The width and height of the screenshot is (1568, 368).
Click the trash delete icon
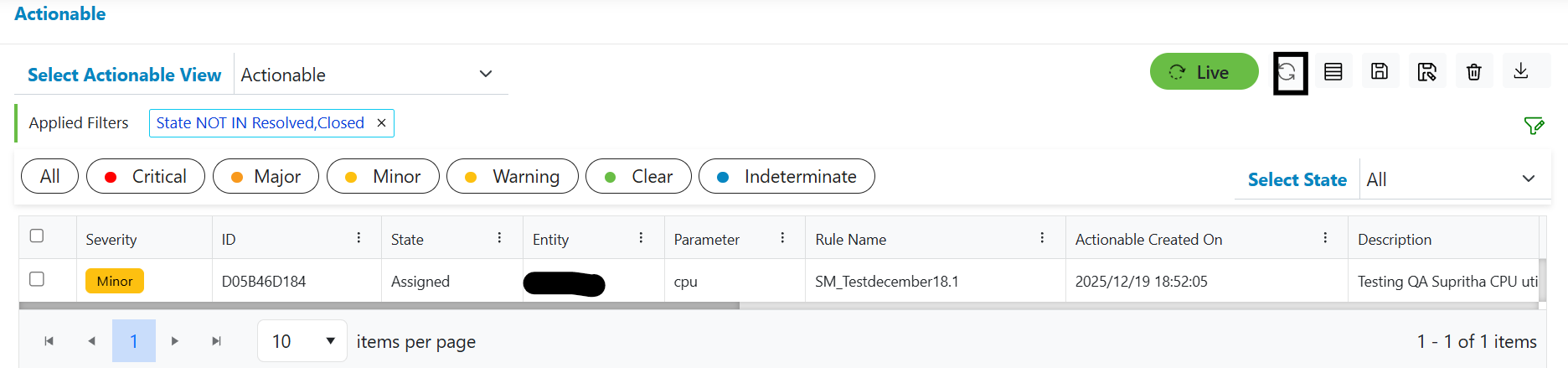(1474, 72)
